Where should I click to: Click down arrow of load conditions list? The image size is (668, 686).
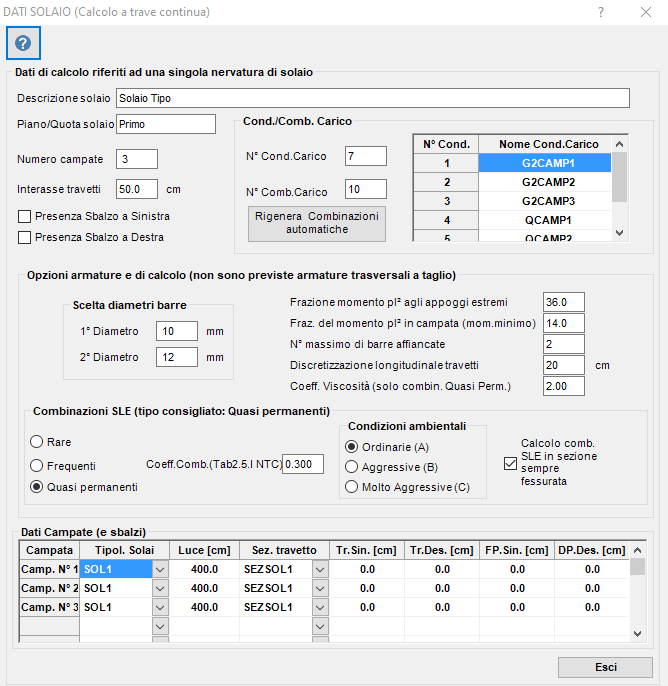click(619, 233)
